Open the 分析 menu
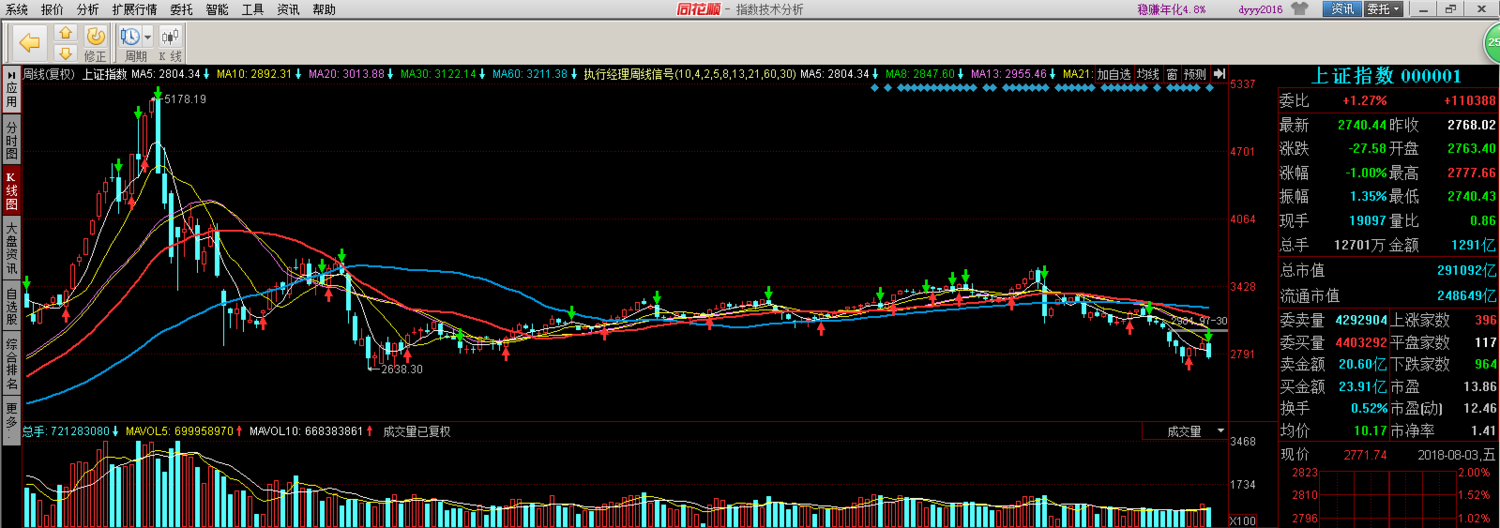 click(88, 9)
